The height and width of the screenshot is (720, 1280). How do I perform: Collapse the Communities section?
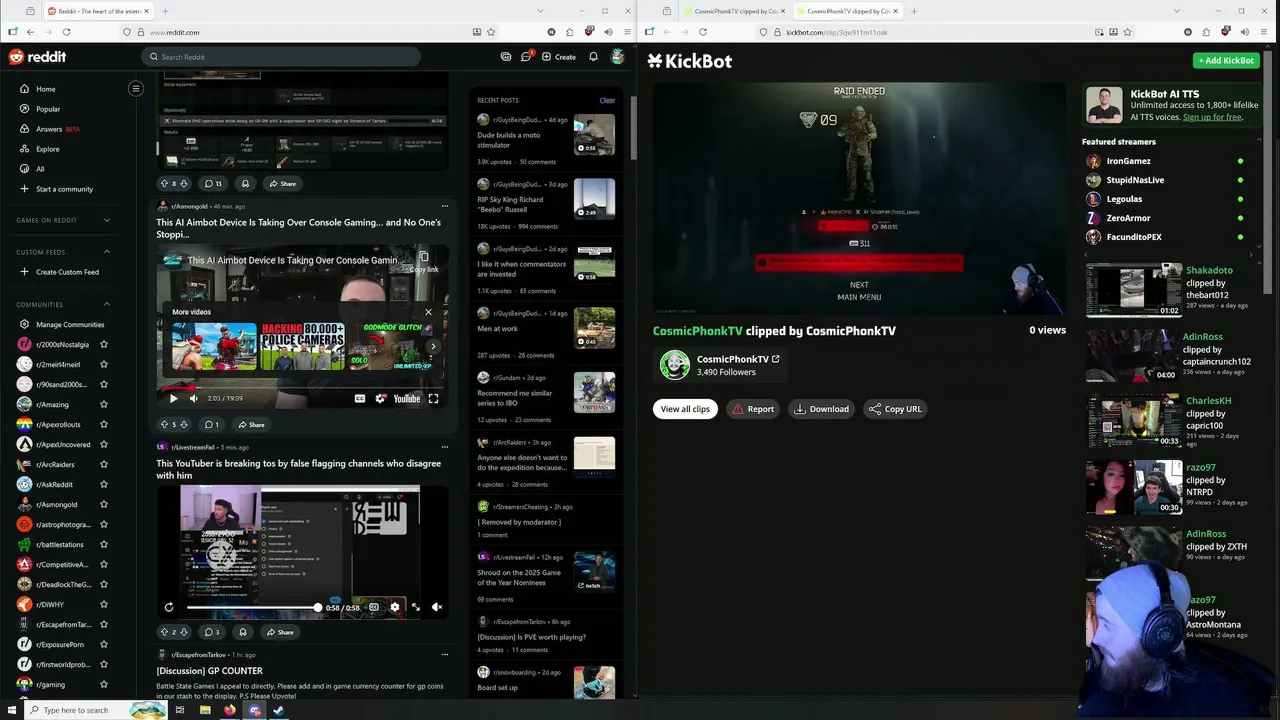click(x=107, y=304)
